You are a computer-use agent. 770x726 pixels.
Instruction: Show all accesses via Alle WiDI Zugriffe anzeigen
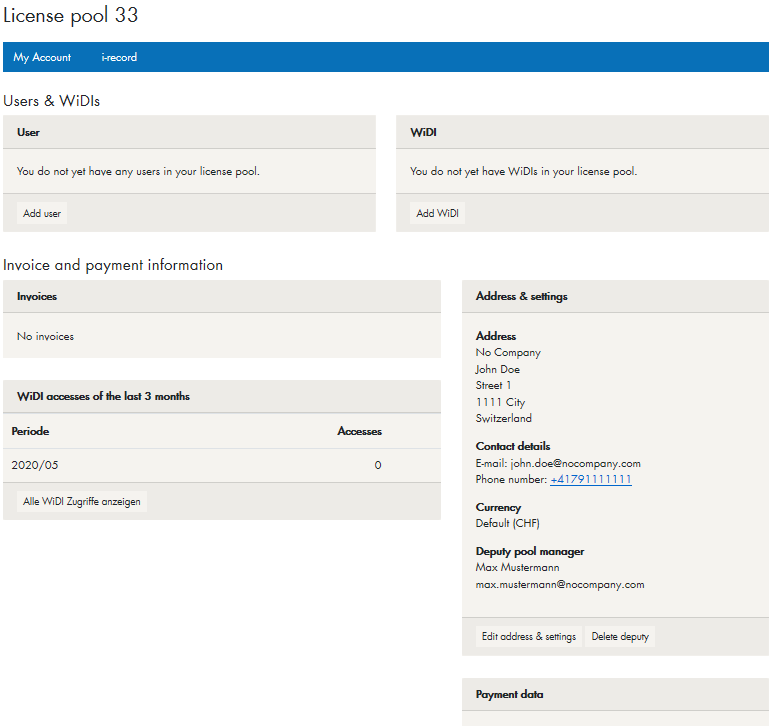tap(82, 501)
